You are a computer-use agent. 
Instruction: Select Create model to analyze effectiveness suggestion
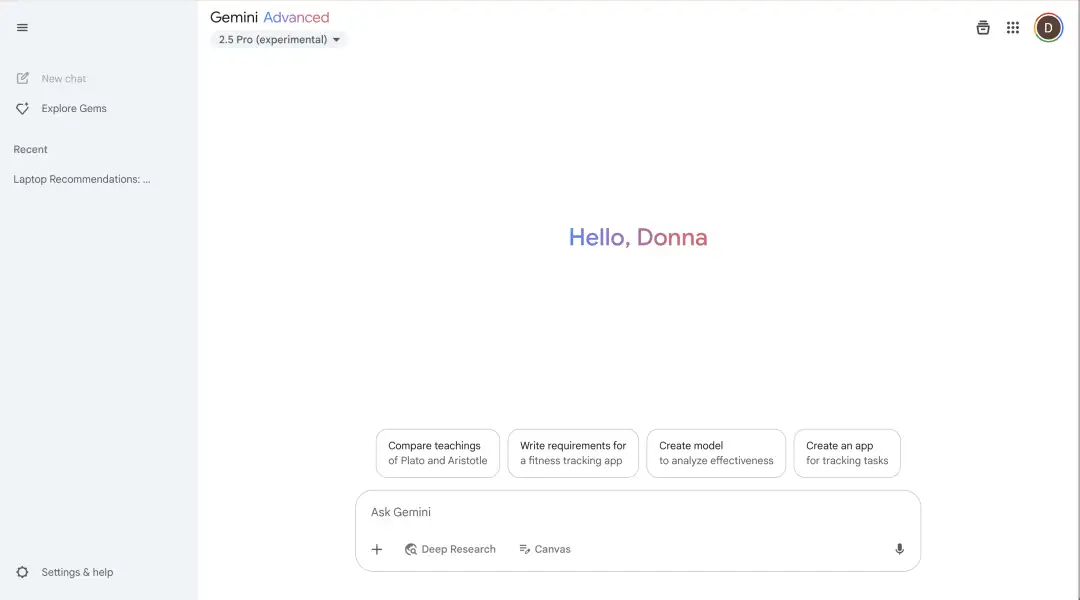[716, 453]
